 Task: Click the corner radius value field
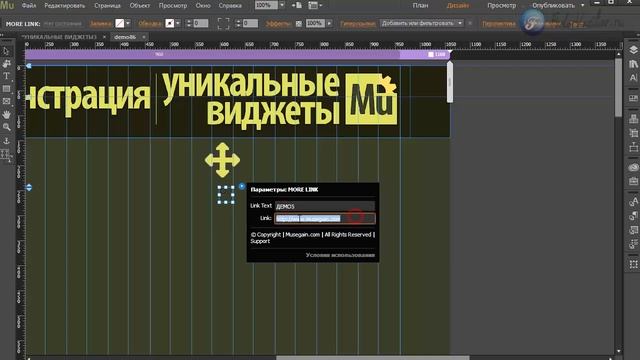tap(250, 23)
